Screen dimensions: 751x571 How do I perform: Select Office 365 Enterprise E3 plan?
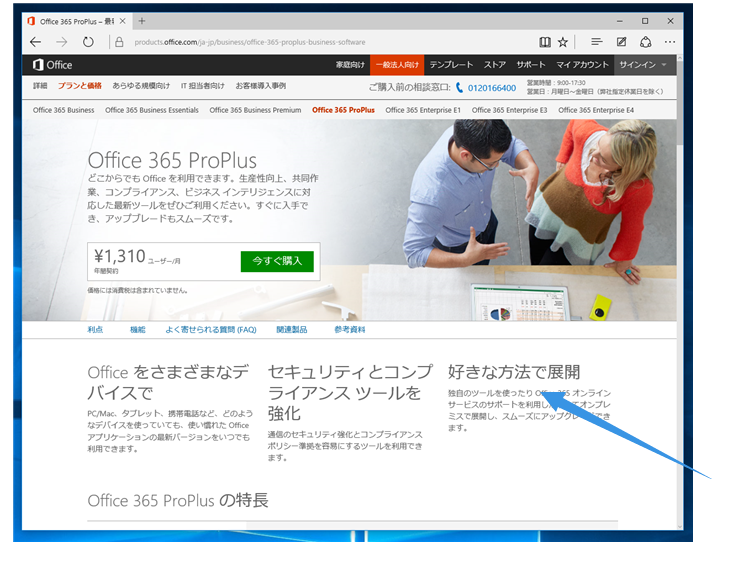coord(509,110)
